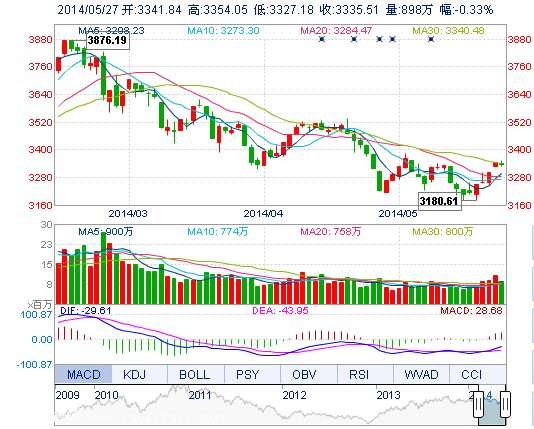Click the 幅:-0.33% change in header
Image resolution: width=534 pixels, height=429 pixels.
tap(467, 10)
